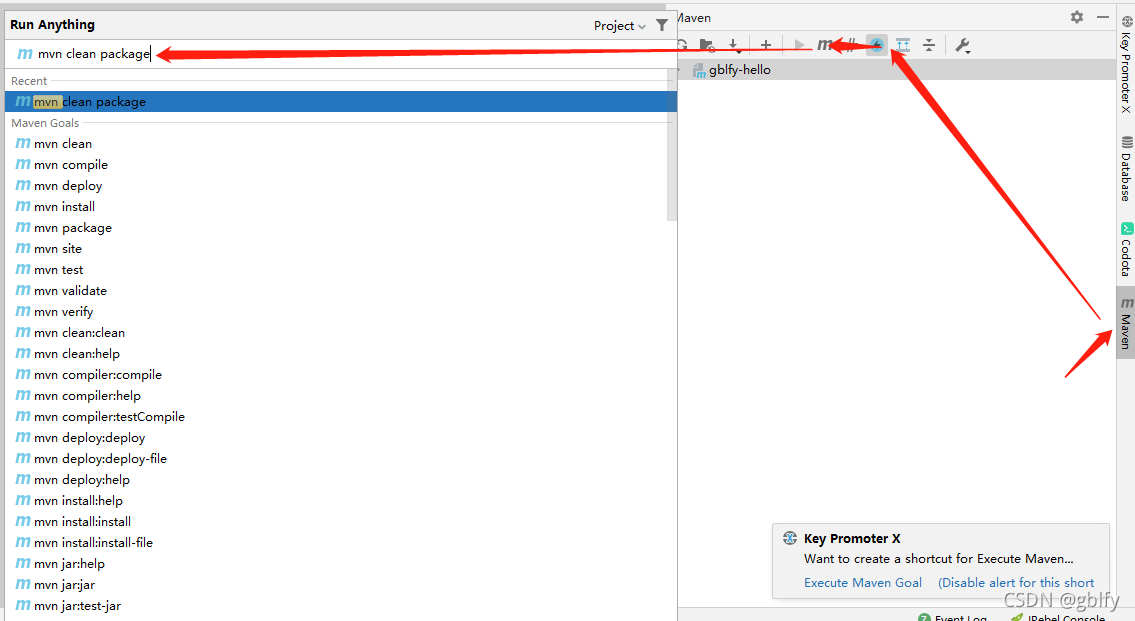Click the Add Maven Projects plus icon
1135x621 pixels.
point(766,45)
